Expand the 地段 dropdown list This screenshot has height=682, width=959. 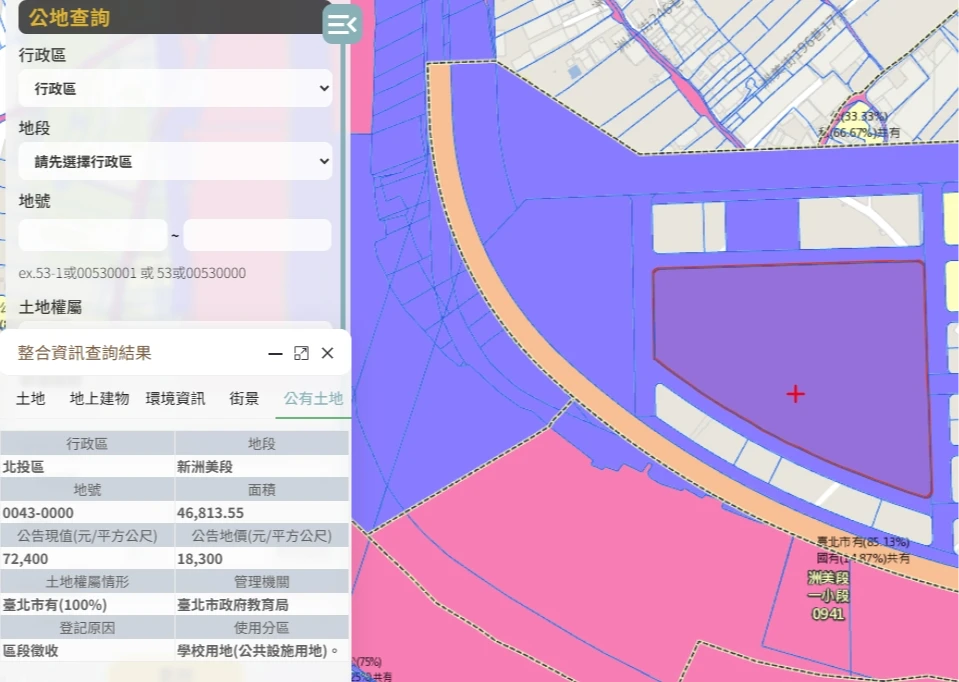175,161
